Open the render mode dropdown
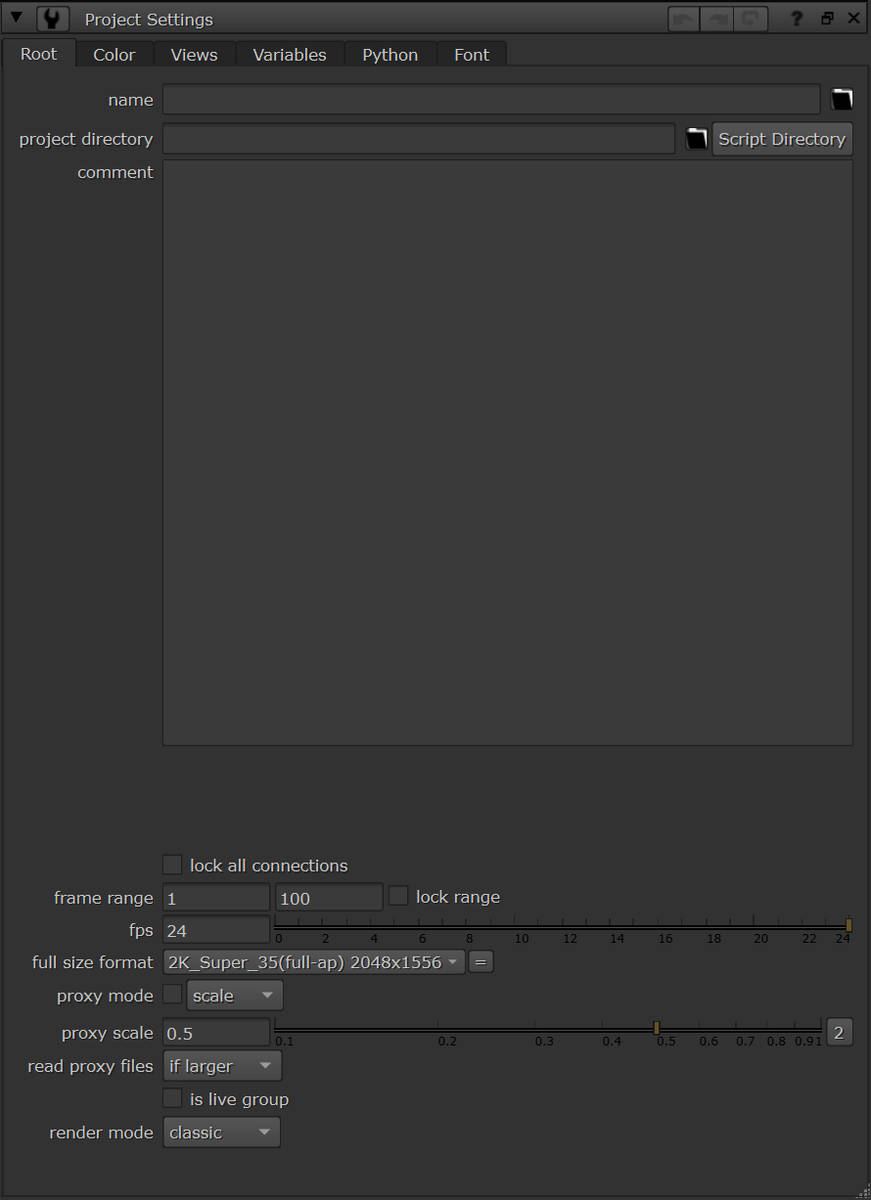Viewport: 871px width, 1200px height. (220, 1132)
